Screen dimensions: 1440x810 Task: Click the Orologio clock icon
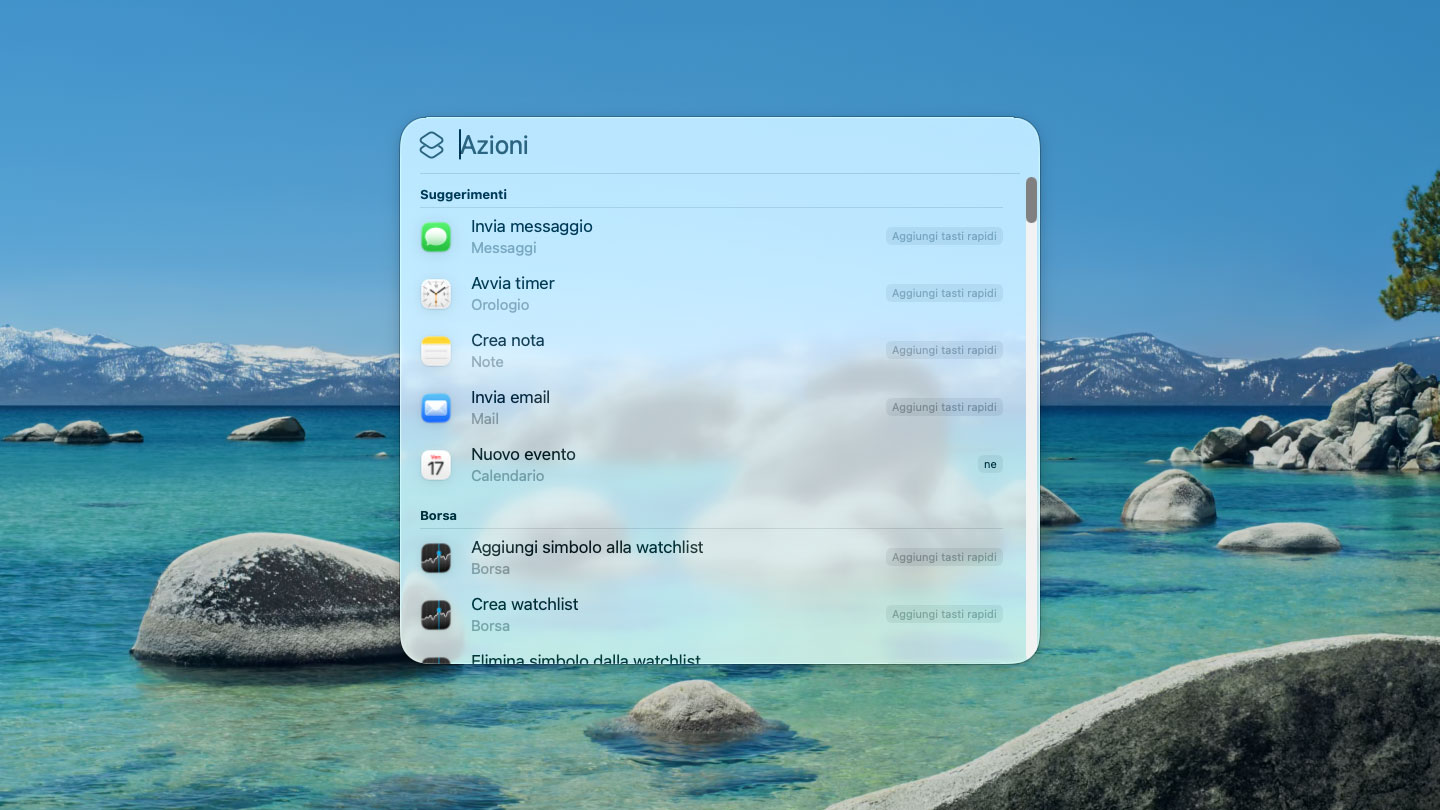click(x=436, y=294)
